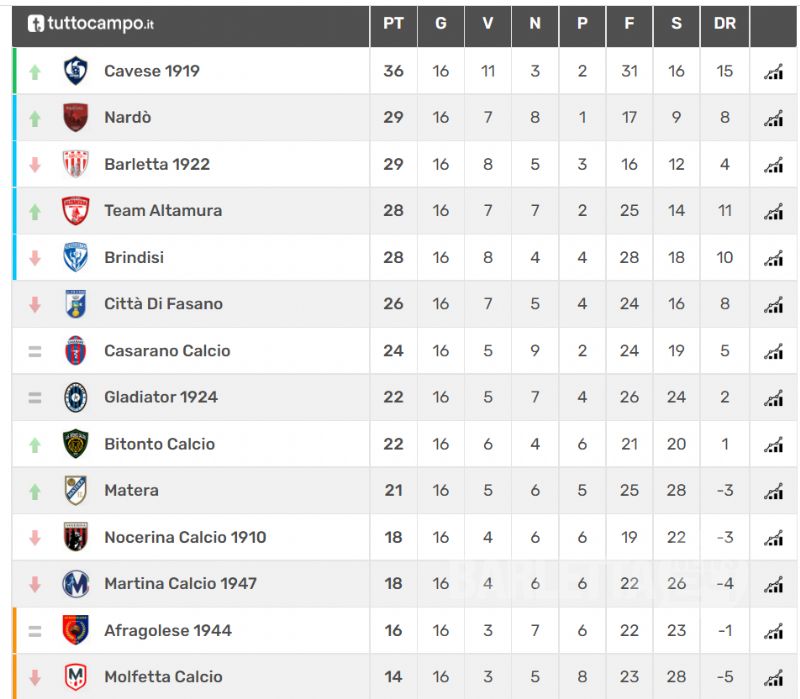Click Cavese 1919 team crest
This screenshot has height=699, width=800.
pyautogui.click(x=76, y=71)
